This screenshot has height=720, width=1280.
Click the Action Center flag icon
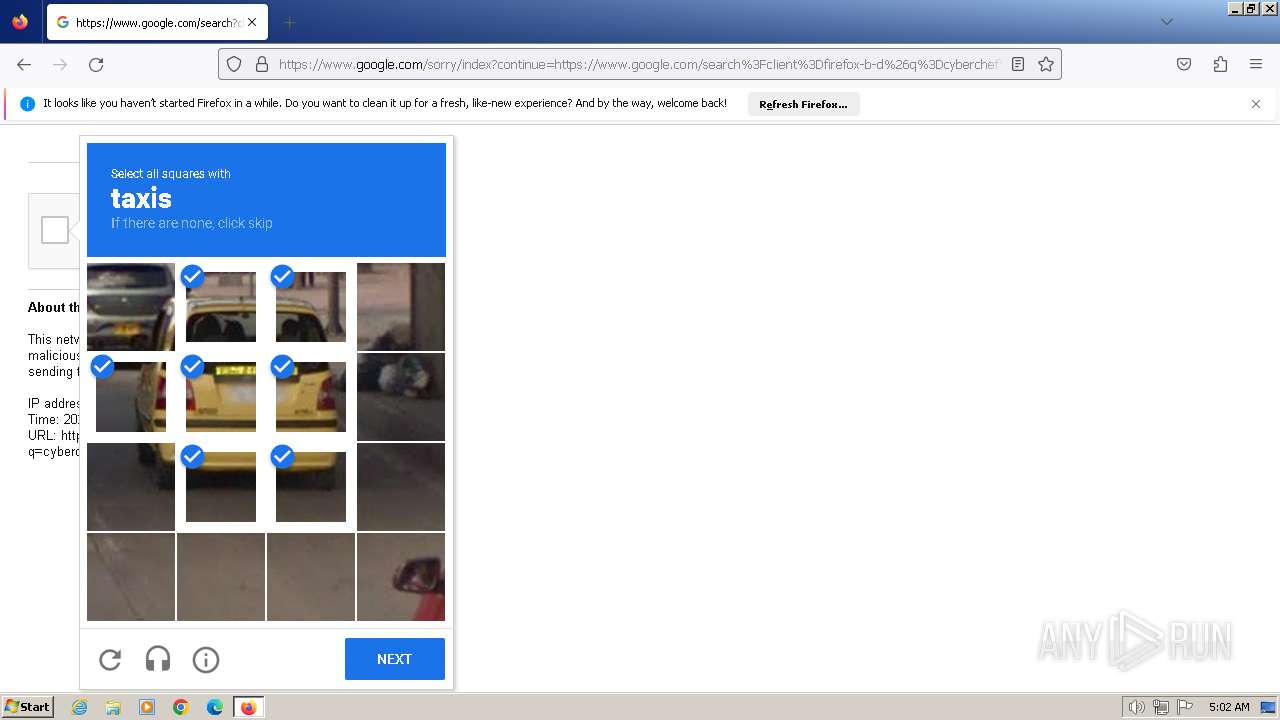tap(1185, 707)
